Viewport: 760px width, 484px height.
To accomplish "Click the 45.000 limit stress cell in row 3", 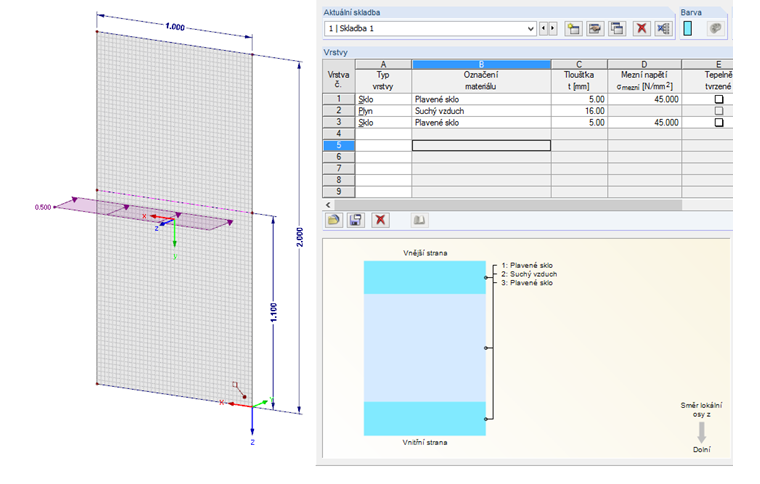I will pyautogui.click(x=644, y=123).
